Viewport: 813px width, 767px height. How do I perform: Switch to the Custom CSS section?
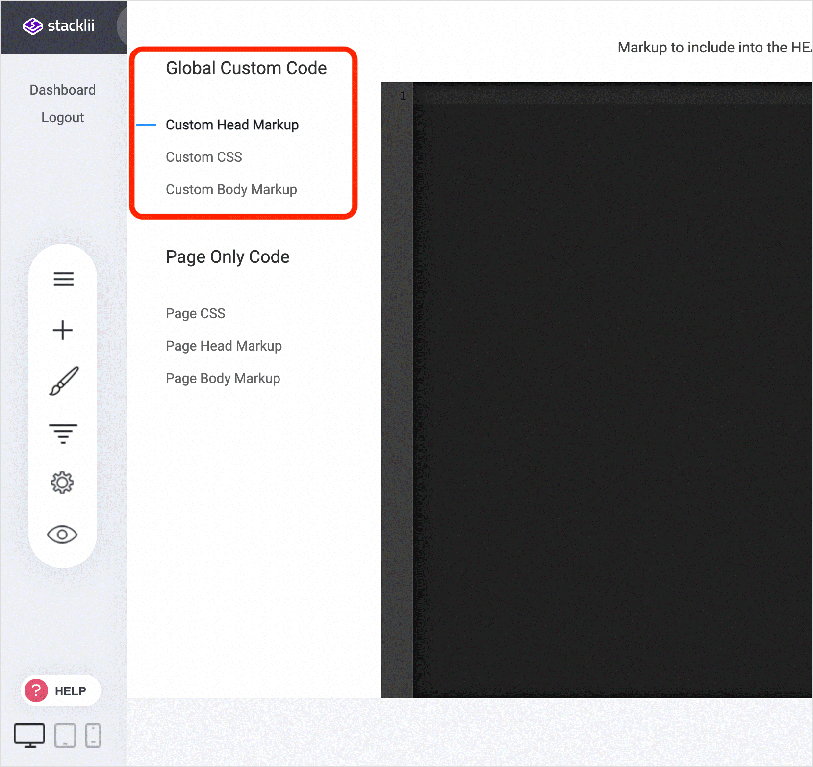[x=204, y=157]
